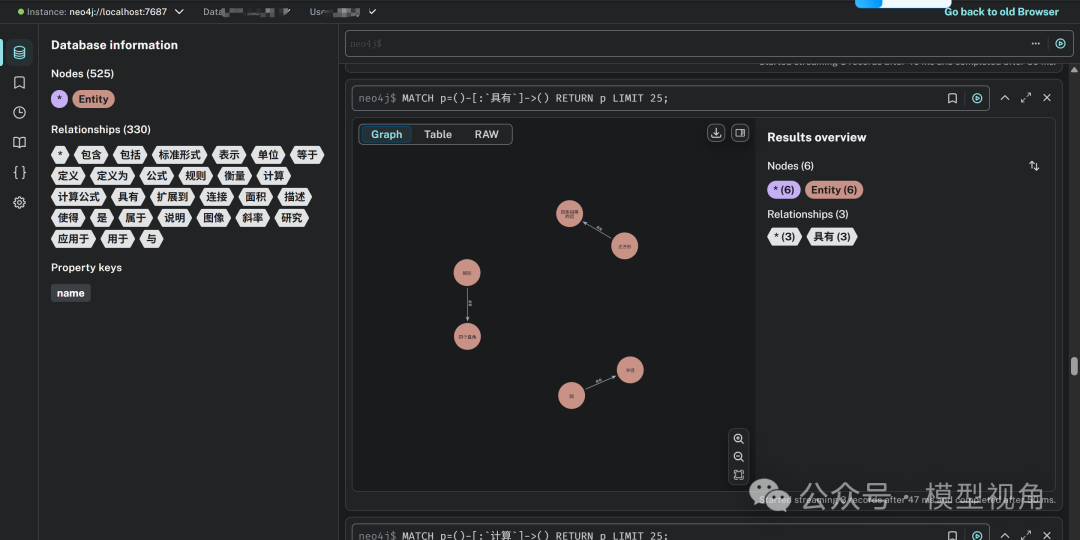Run query from the top editor

1061,43
